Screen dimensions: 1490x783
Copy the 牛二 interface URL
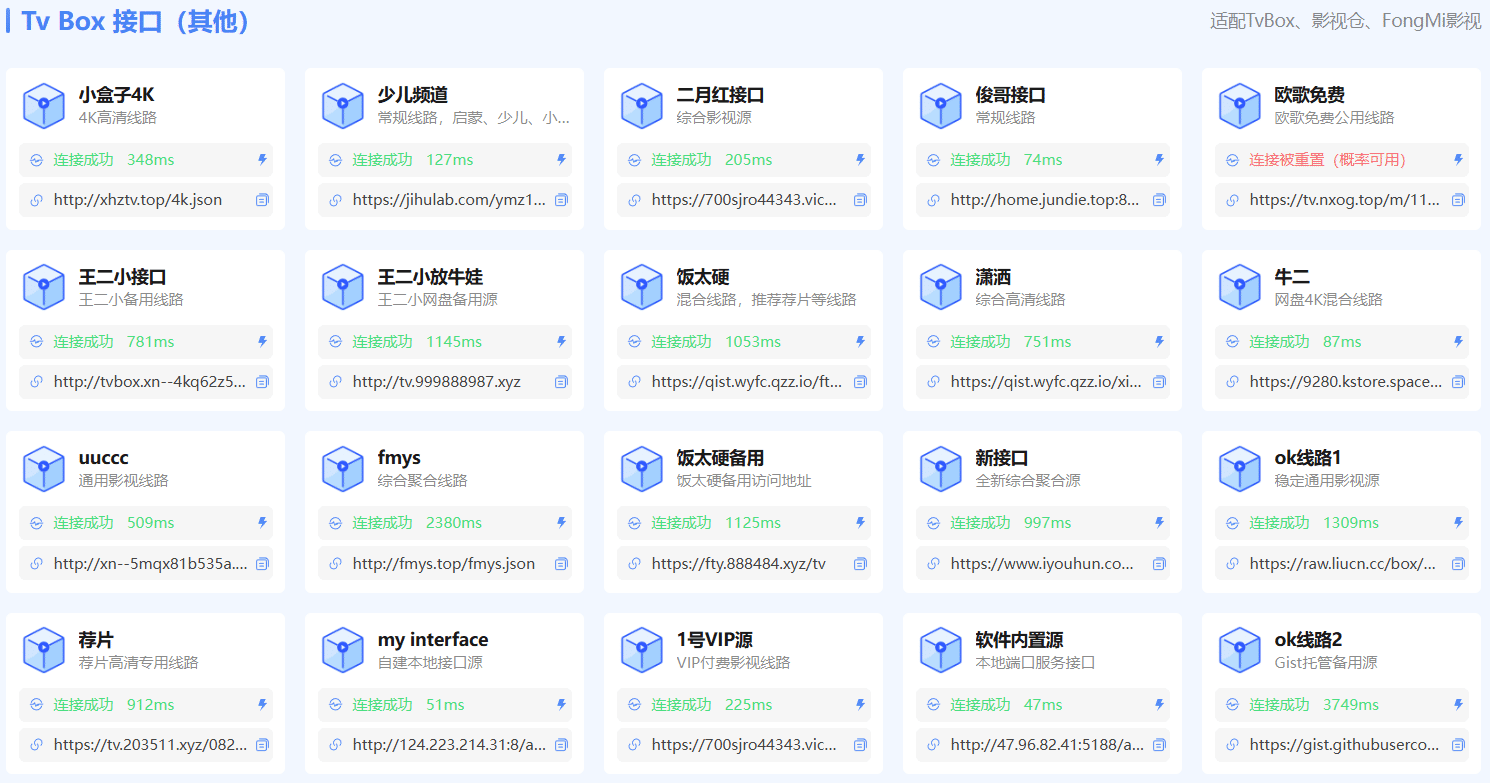pyautogui.click(x=1458, y=382)
